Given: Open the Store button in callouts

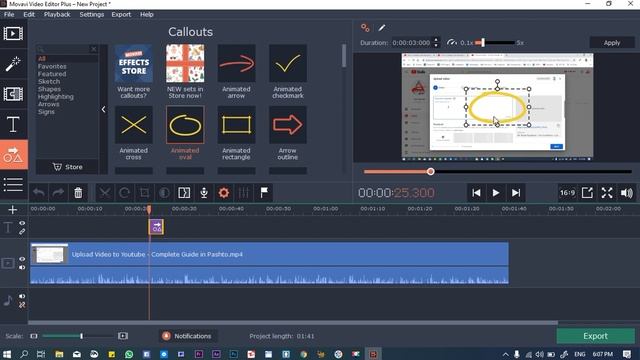Looking at the screenshot, I should tap(67, 167).
